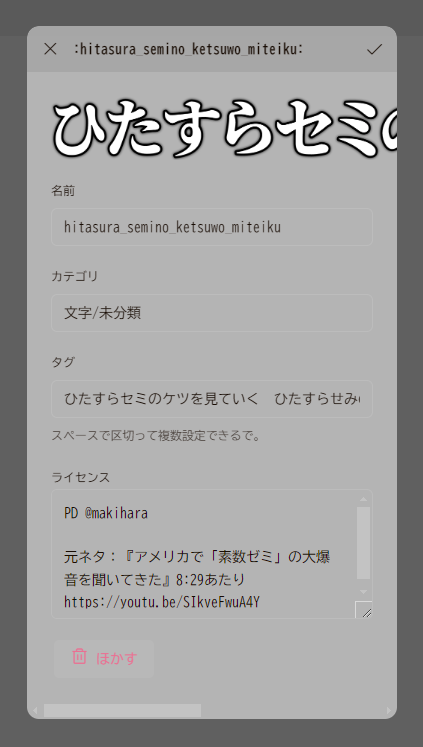This screenshot has height=747, width=423.
Task: Click the ひたすらセミ emoji preview image
Action: click(x=224, y=128)
